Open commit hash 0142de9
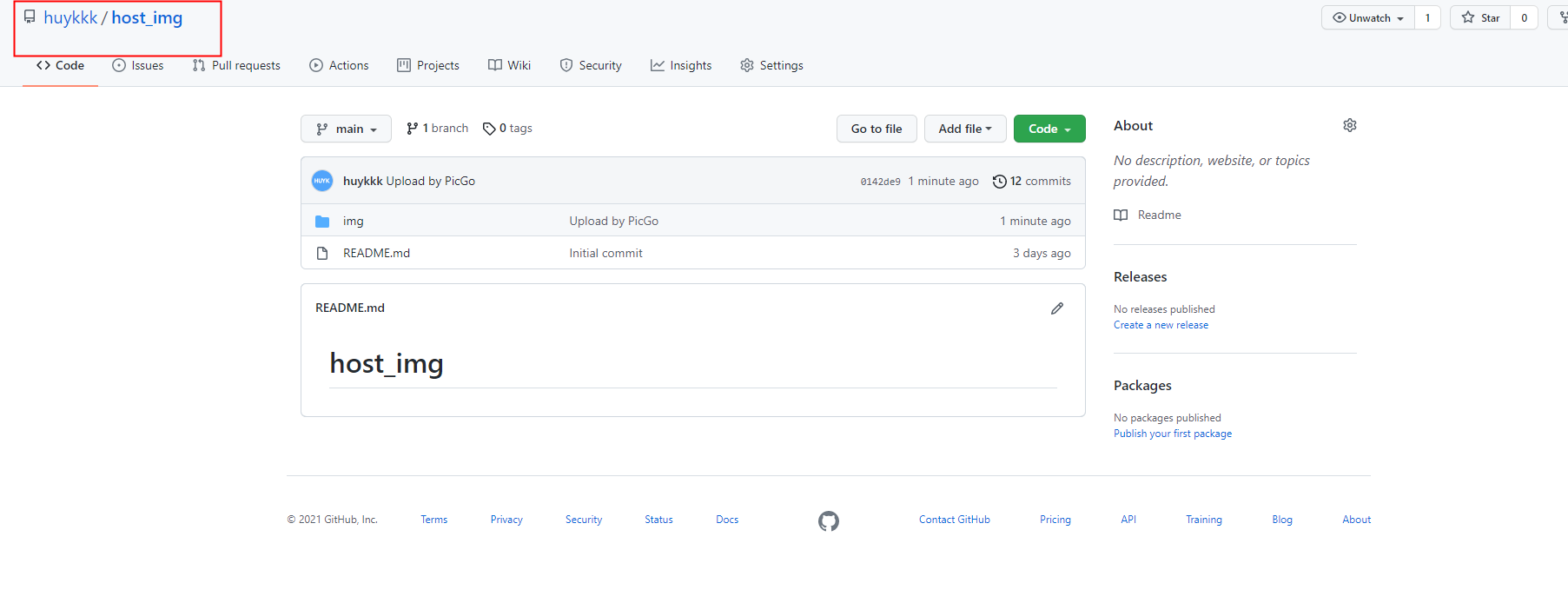Screen dimensions: 1568x603 click(x=880, y=182)
